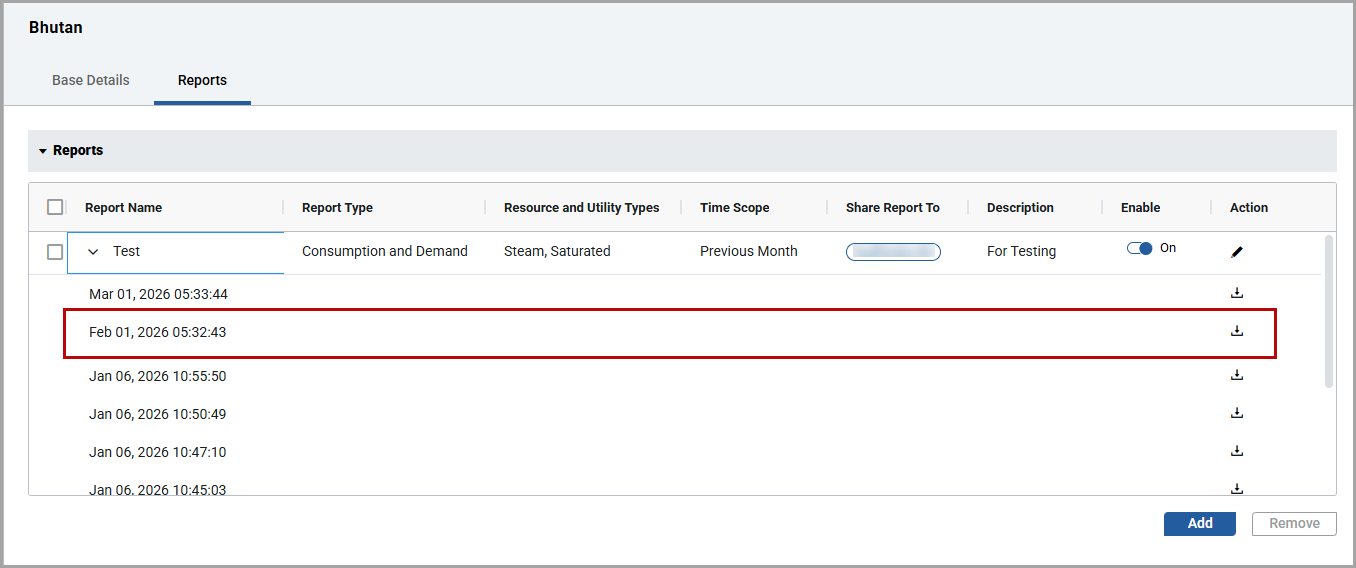The height and width of the screenshot is (568, 1356).
Task: Collapse the Test report row chevron
Action: click(x=93, y=252)
